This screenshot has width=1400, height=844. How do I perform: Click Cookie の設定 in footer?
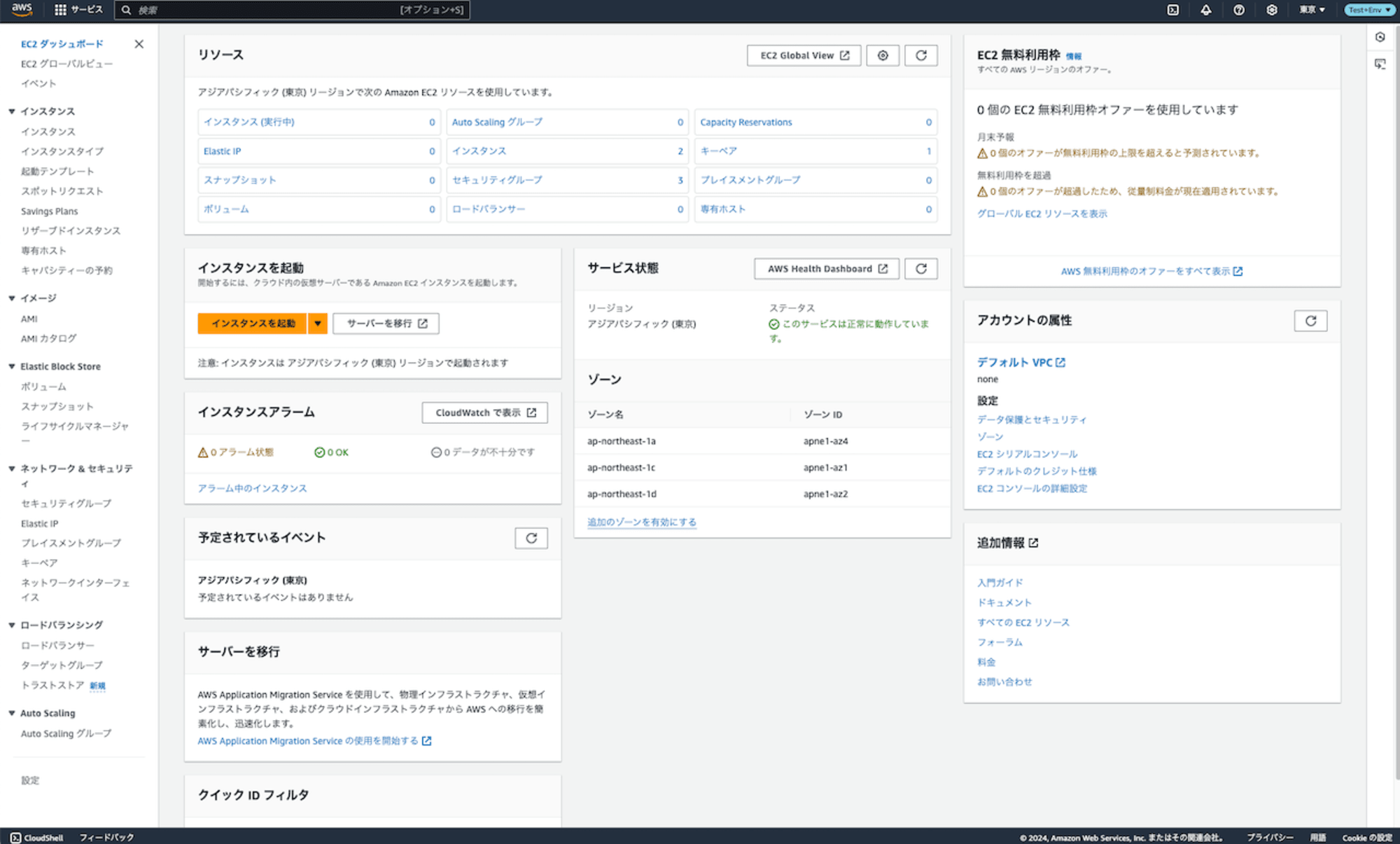1367,838
